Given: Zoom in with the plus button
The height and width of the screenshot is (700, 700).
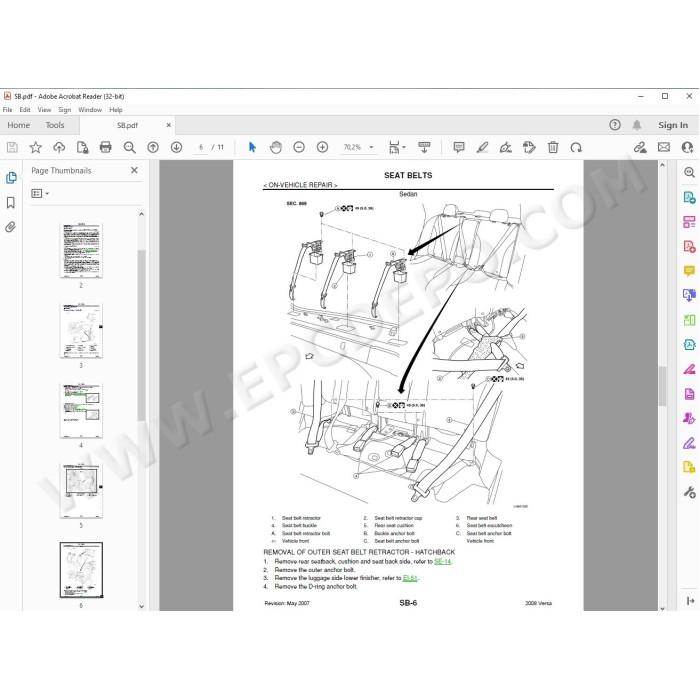Looking at the screenshot, I should [x=322, y=147].
